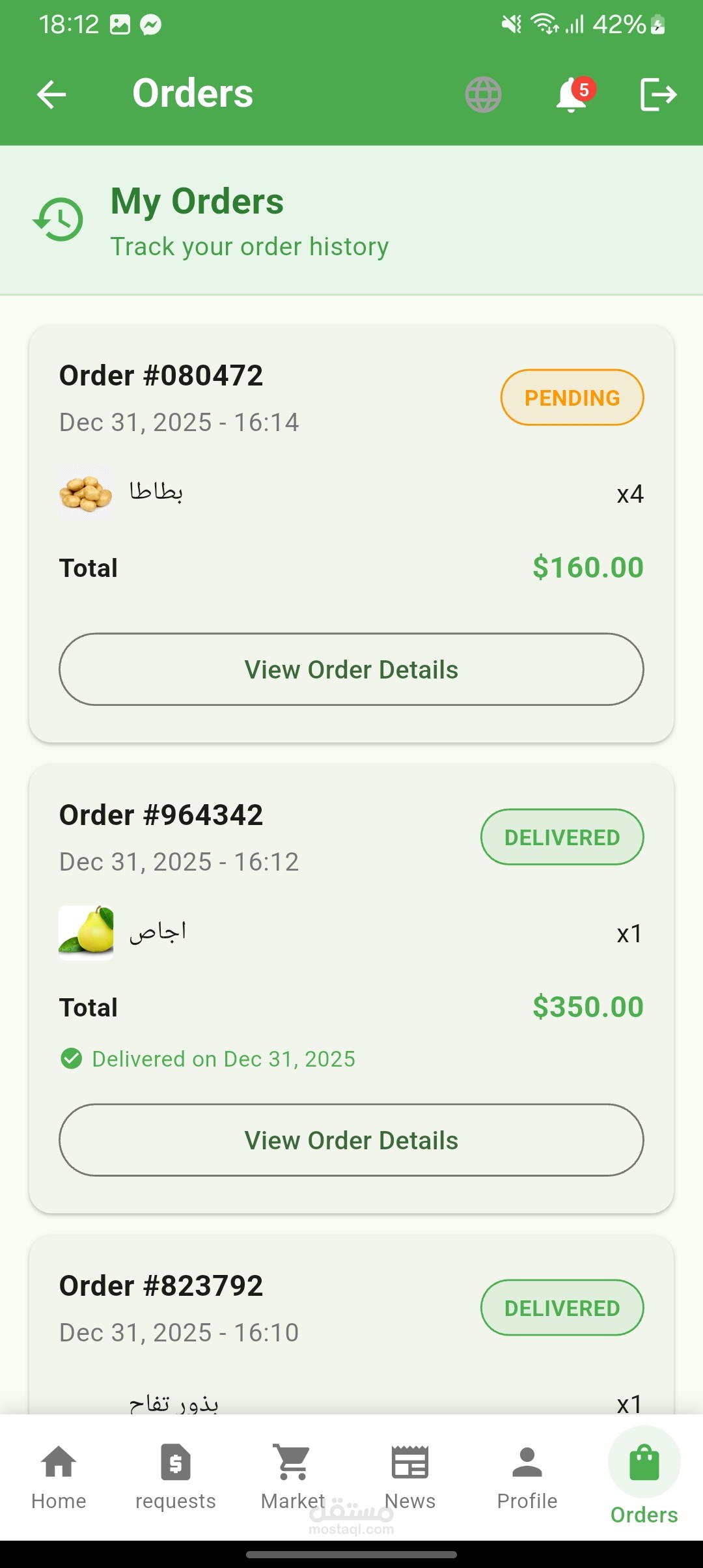This screenshot has height=1568, width=703.
Task: Tap the green delivered checkmark icon
Action: click(71, 1059)
